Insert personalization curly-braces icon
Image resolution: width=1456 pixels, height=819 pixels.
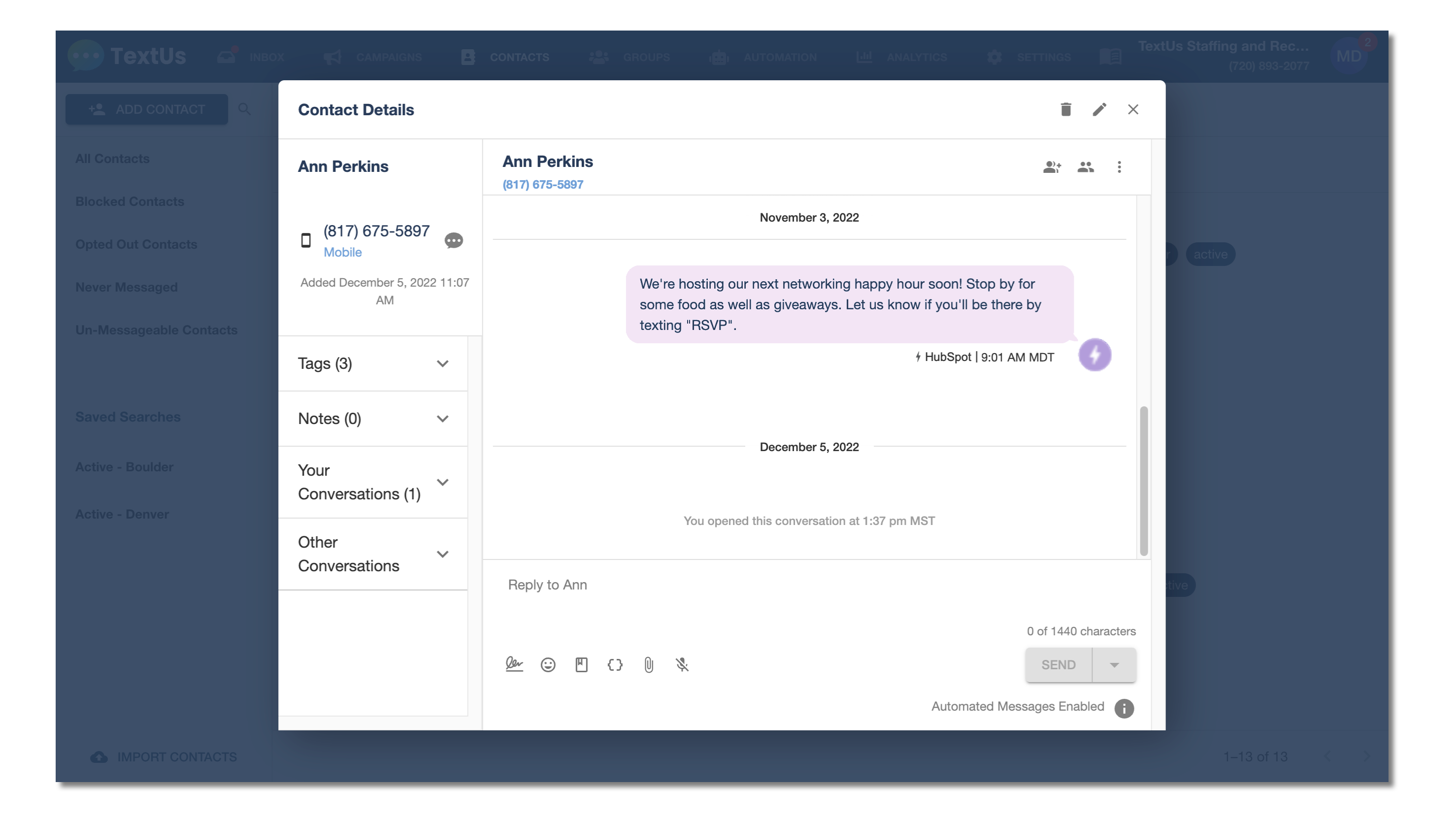point(615,665)
